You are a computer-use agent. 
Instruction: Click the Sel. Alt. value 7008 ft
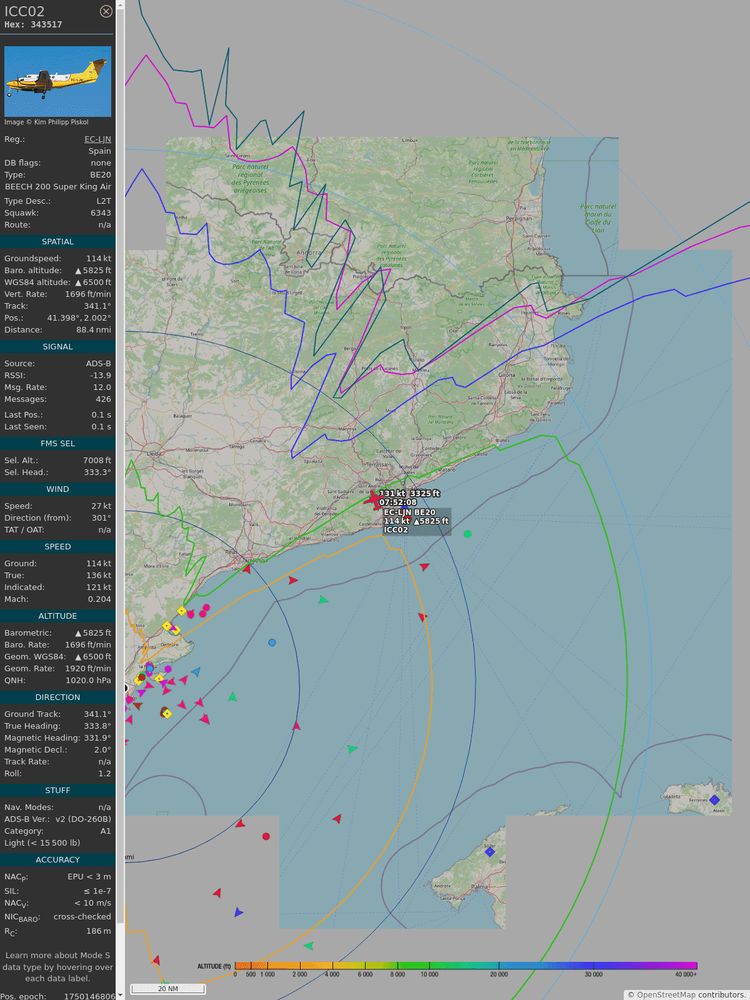(97, 460)
